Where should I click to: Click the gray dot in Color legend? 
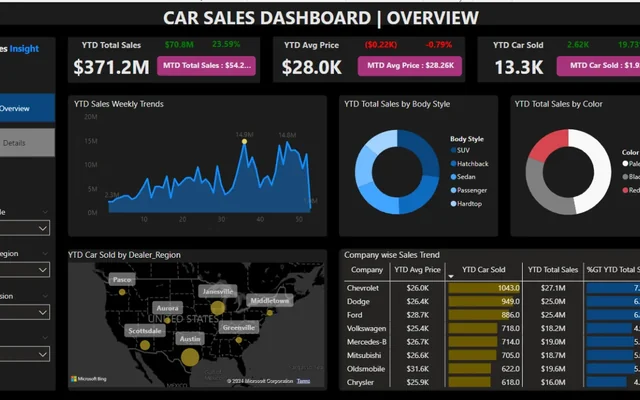pos(625,177)
